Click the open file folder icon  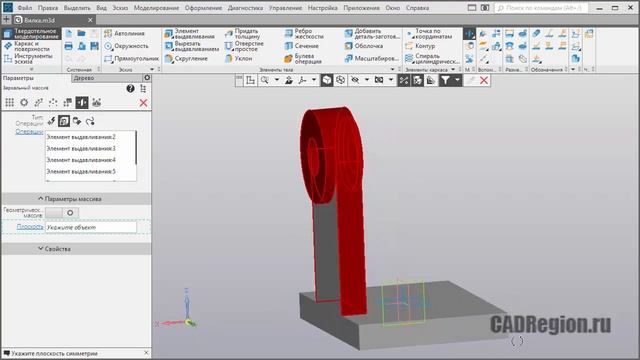82,33
